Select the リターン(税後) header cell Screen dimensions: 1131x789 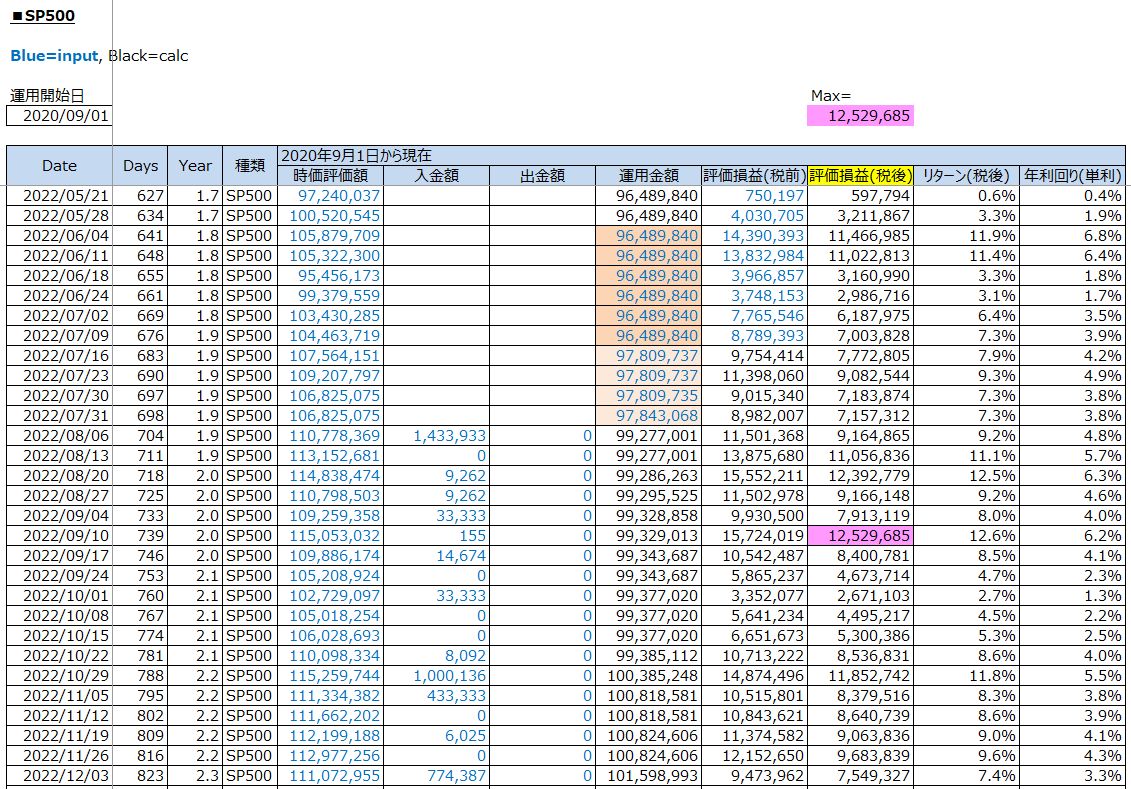click(x=966, y=176)
